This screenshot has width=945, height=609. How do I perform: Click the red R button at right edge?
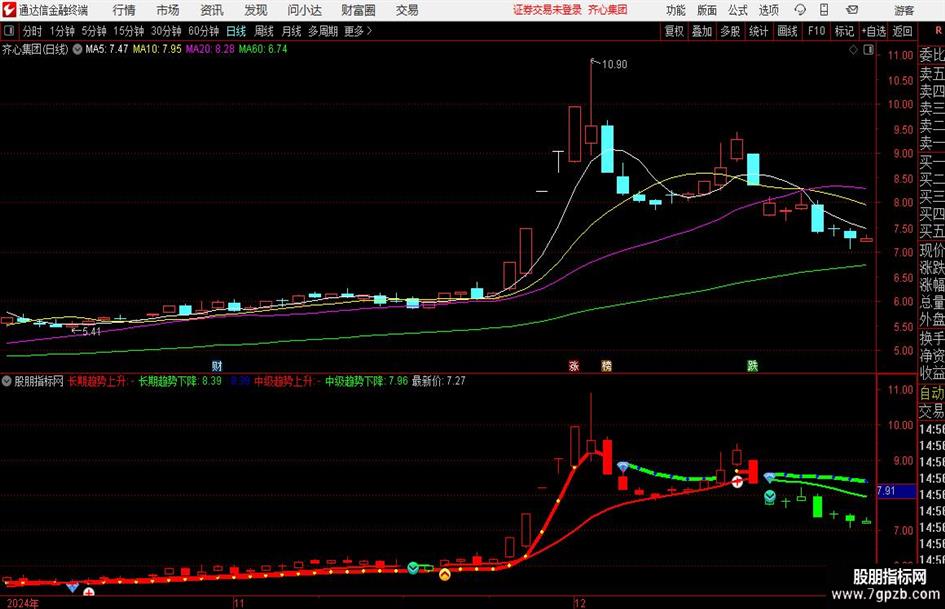[x=938, y=31]
